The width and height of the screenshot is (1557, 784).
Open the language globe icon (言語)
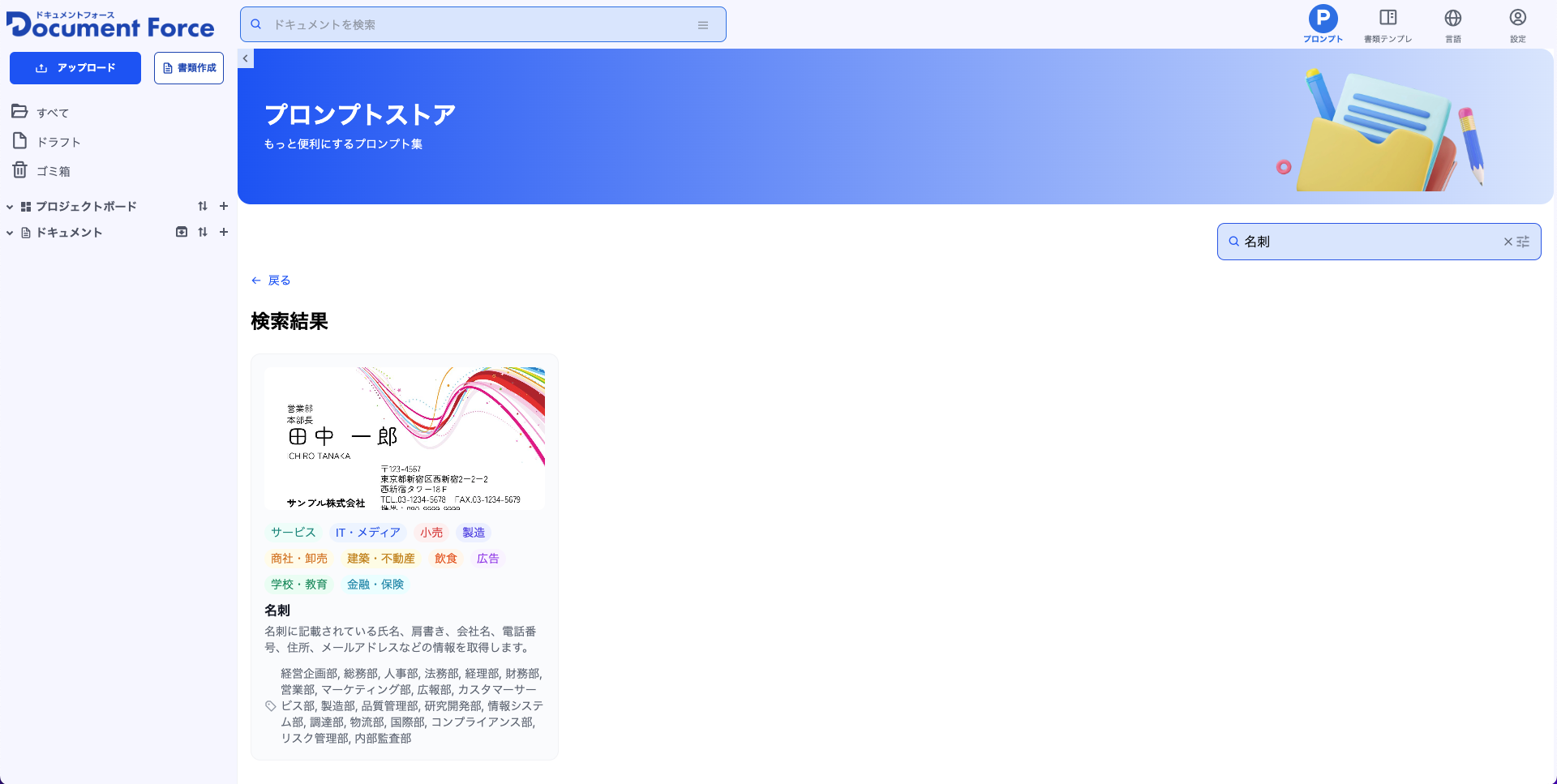(x=1452, y=24)
